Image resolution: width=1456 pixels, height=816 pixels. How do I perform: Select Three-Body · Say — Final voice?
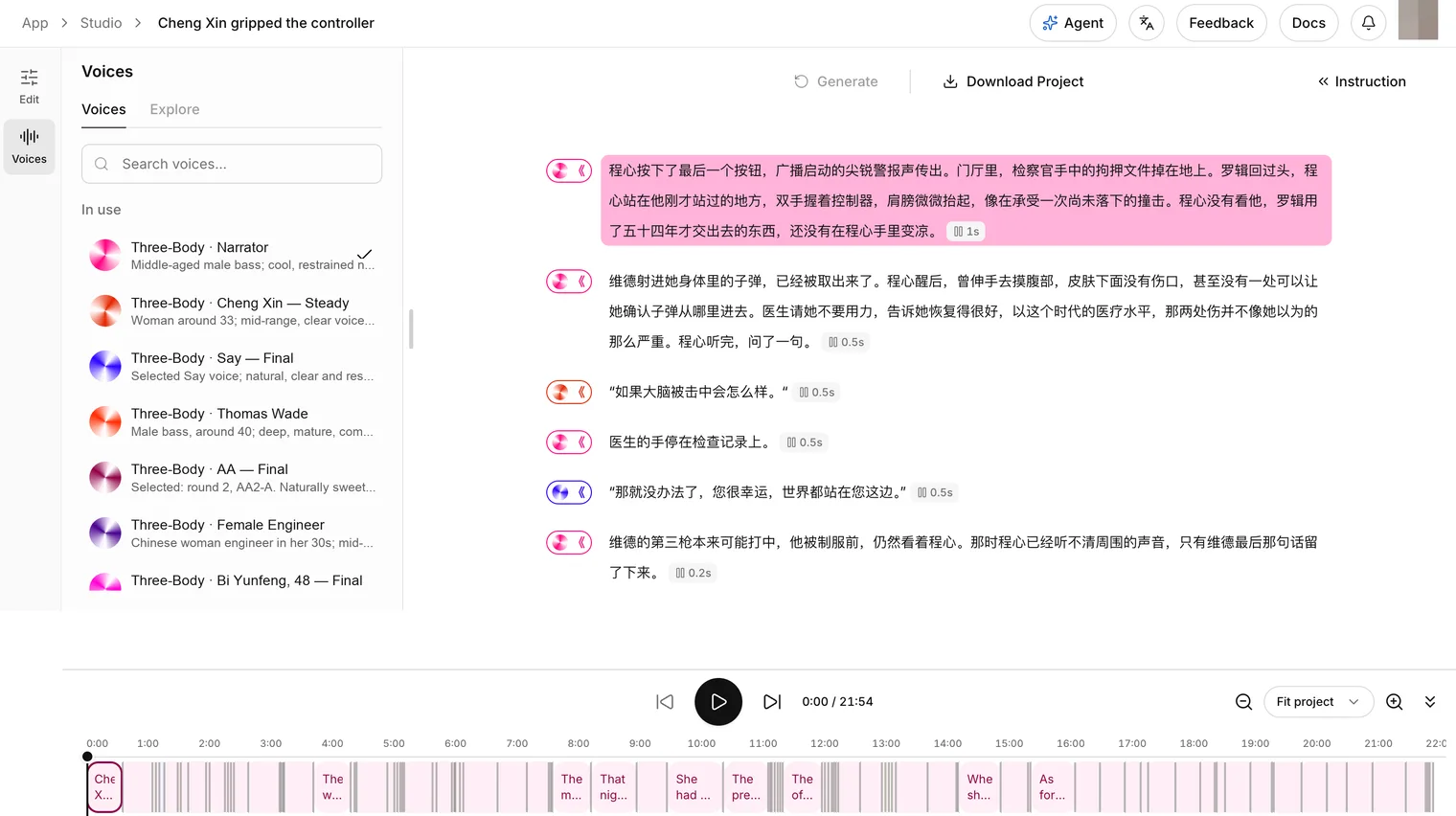click(232, 367)
